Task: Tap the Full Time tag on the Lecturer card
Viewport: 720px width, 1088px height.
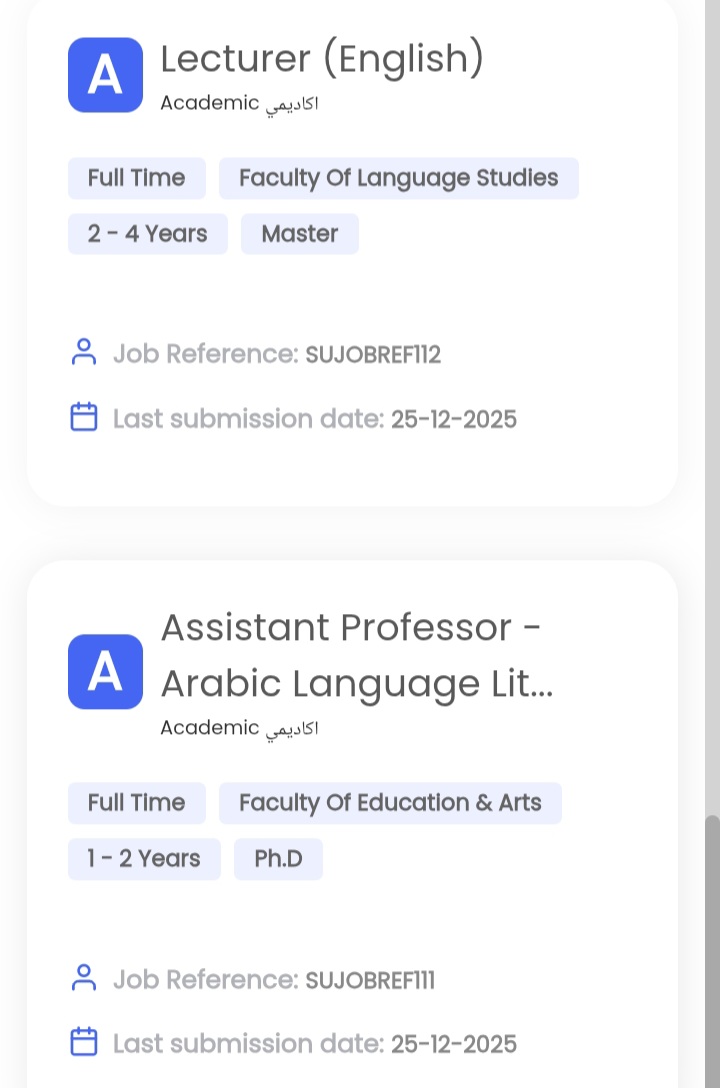Action: (x=136, y=178)
